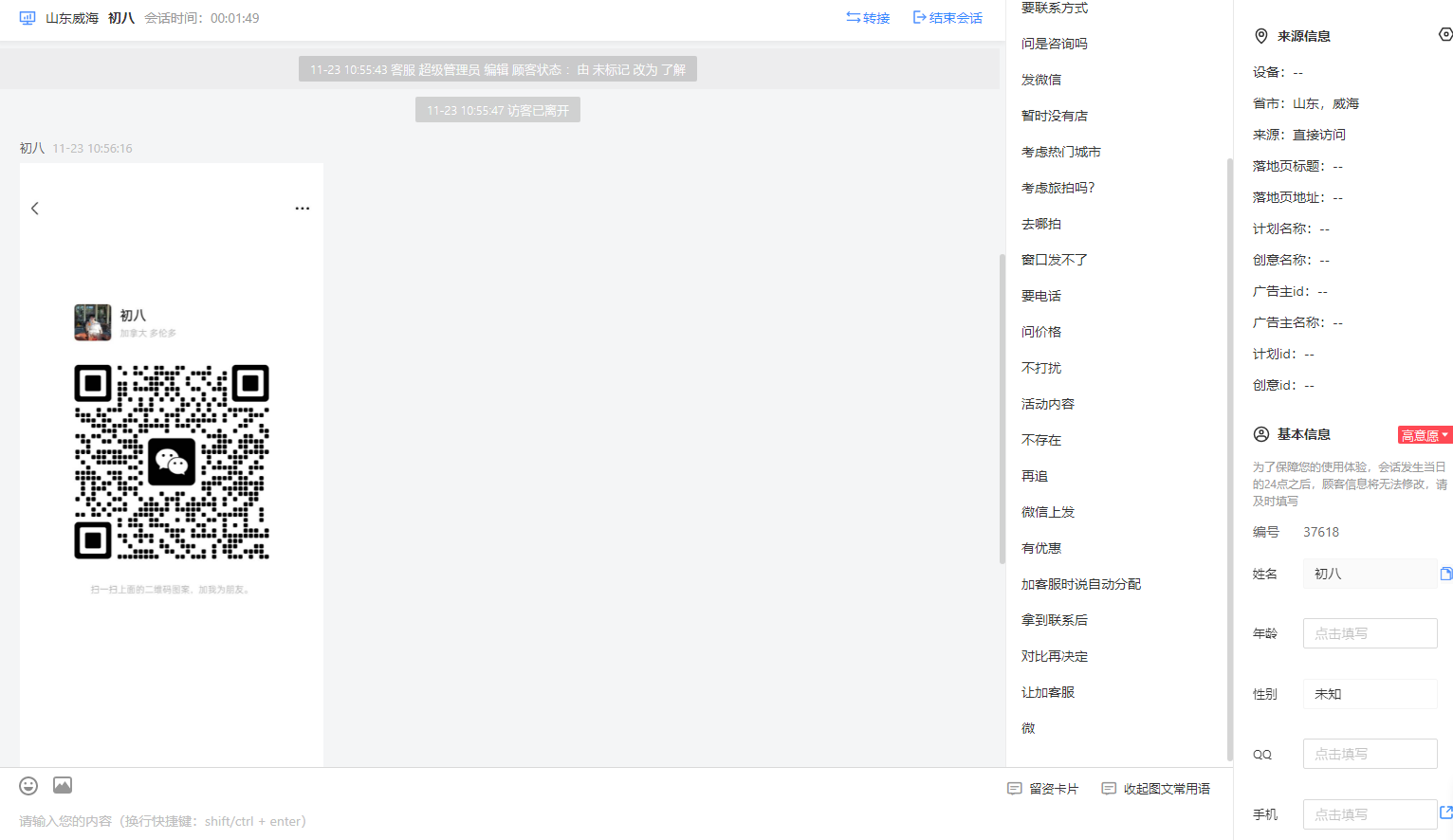This screenshot has height=840, width=1453.
Task: Click the 基本信息 person icon
Action: [x=1261, y=434]
